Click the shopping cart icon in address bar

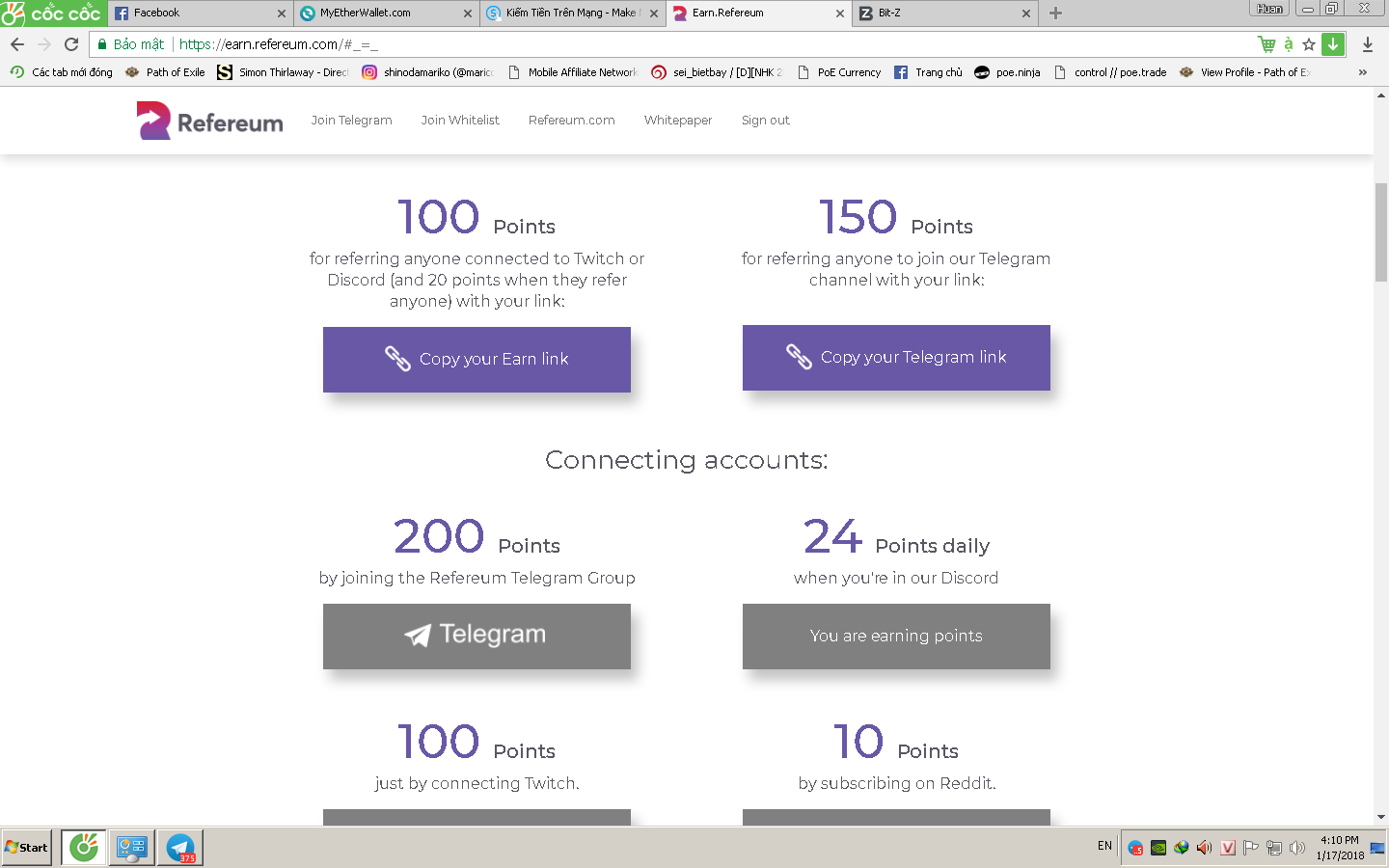pyautogui.click(x=1266, y=44)
